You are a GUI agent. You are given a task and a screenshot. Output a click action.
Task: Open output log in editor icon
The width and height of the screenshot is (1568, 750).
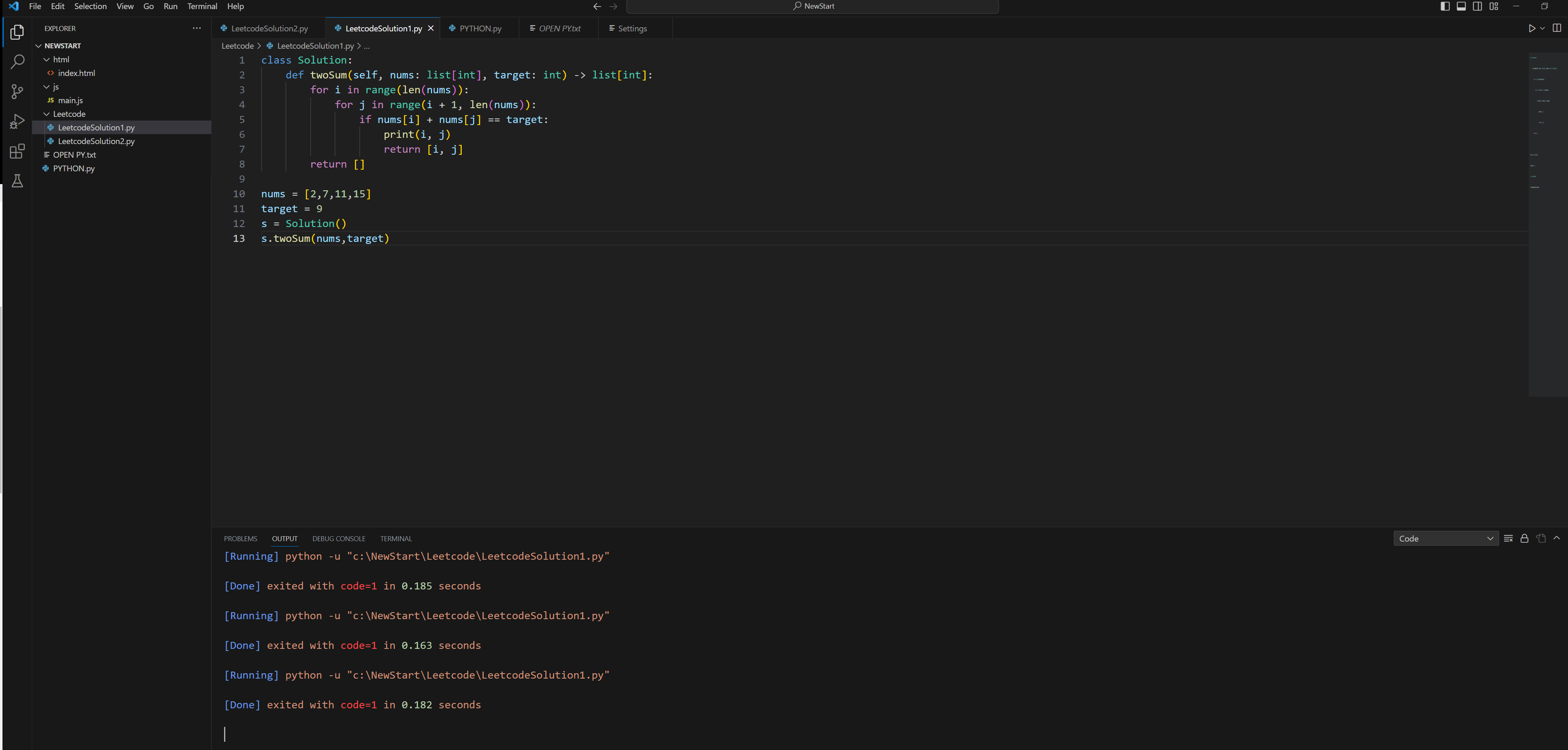pos(1541,538)
